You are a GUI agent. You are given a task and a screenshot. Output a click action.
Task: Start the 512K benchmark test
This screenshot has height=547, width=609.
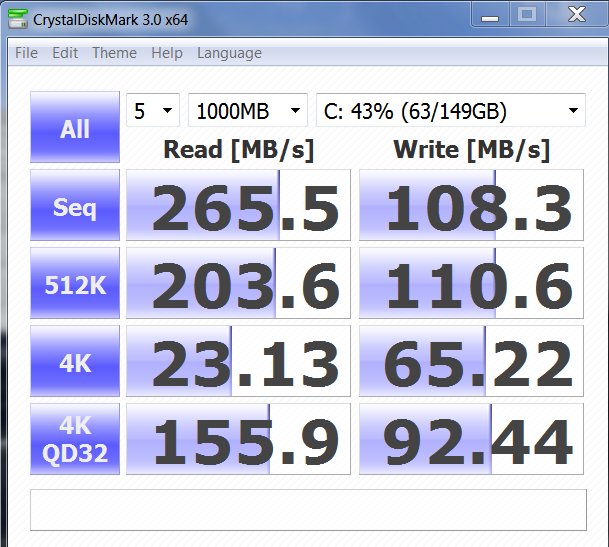[x=75, y=283]
